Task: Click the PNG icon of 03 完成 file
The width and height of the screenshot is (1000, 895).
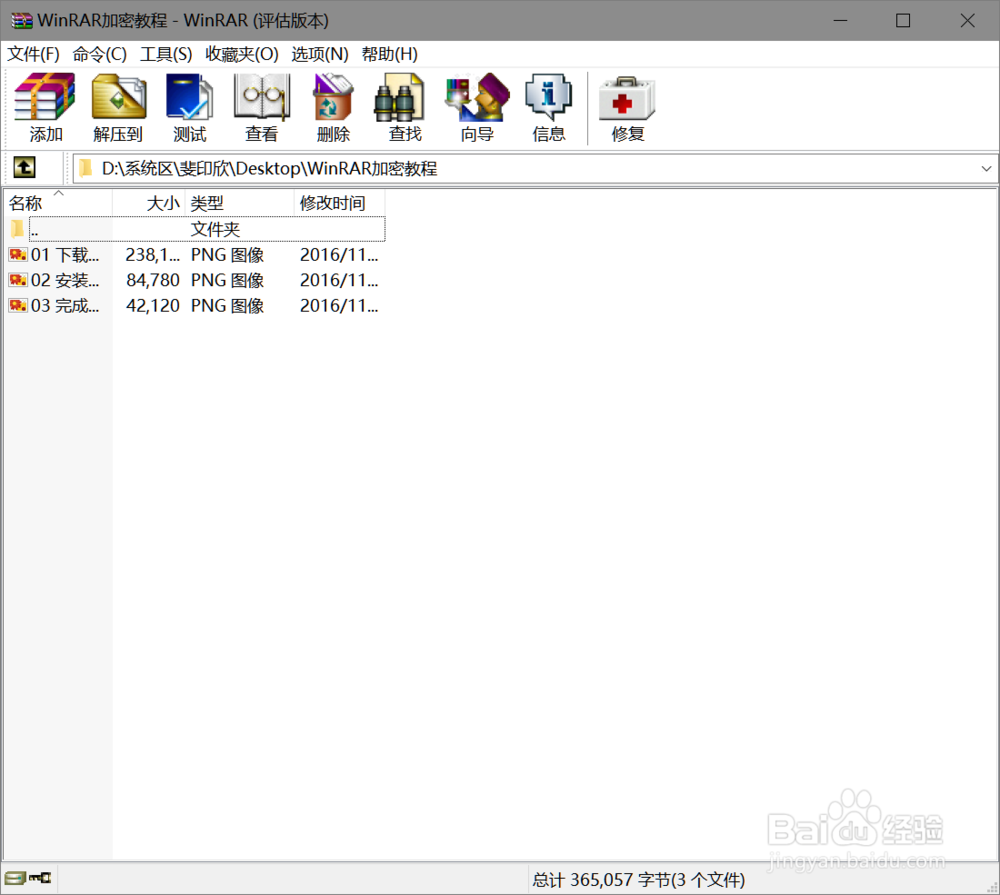Action: [18, 306]
